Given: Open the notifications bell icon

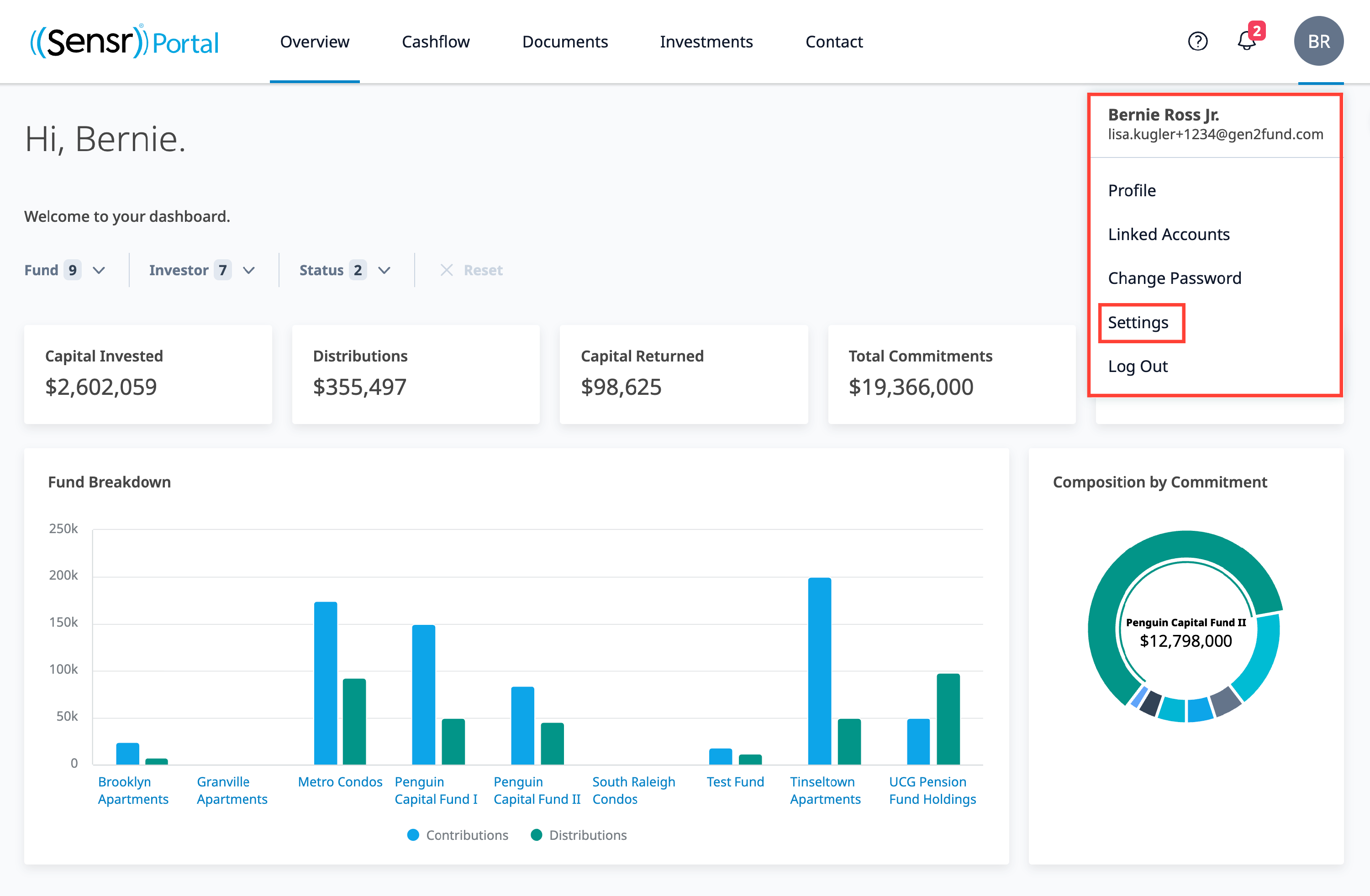Looking at the screenshot, I should tap(1246, 42).
